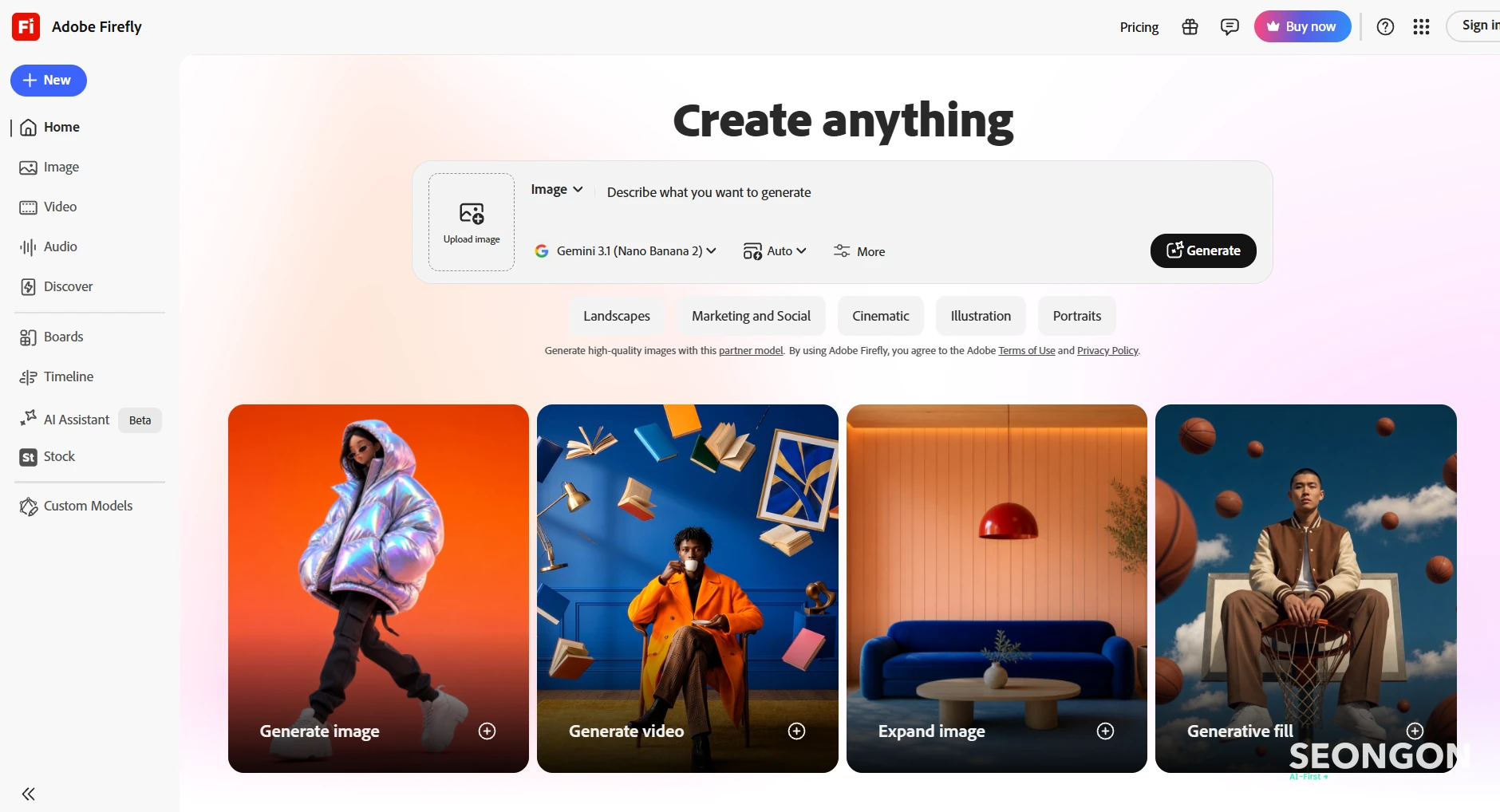
Task: Expand the Auto aspect ratio dropdown
Action: pos(775,251)
